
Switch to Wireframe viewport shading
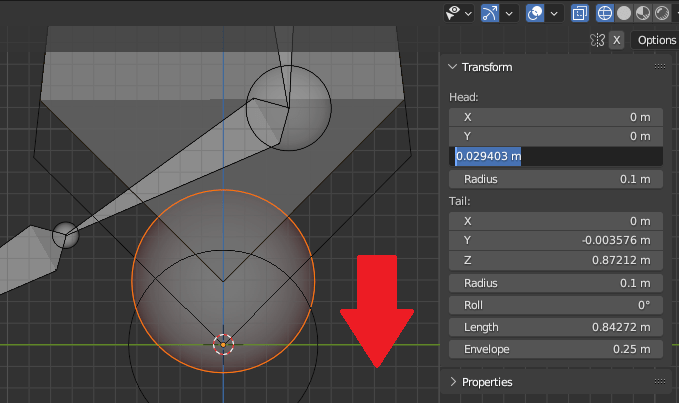[604, 13]
